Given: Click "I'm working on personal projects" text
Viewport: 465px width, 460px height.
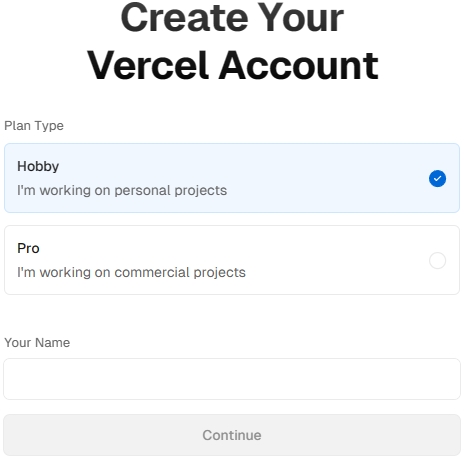Looking at the screenshot, I should pyautogui.click(x=122, y=191).
